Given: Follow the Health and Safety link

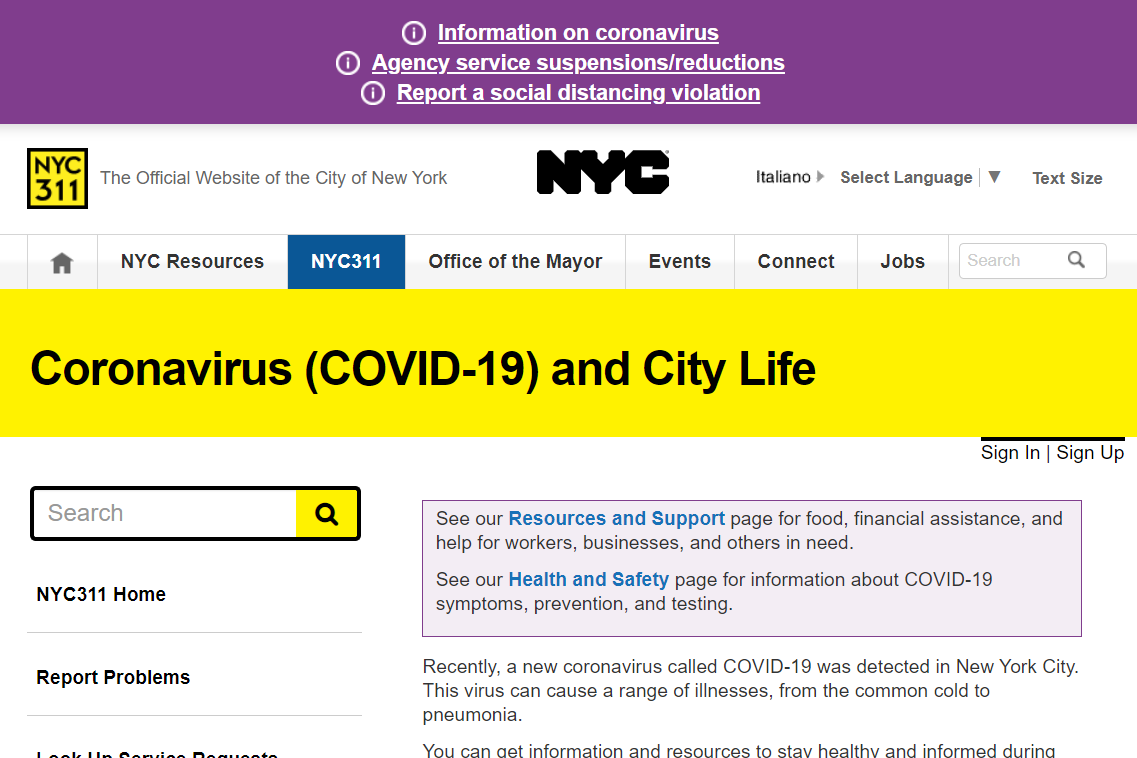Looking at the screenshot, I should coord(588,579).
